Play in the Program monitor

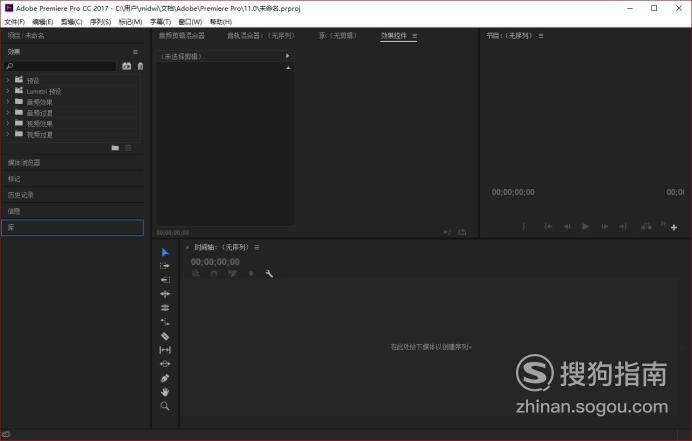585,226
